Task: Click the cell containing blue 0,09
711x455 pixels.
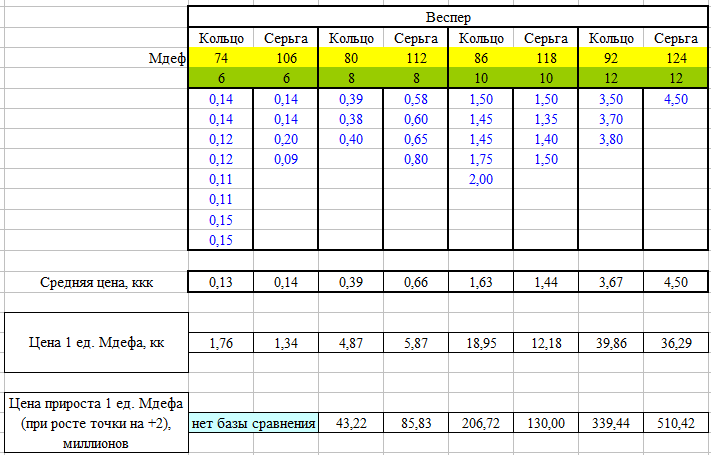Action: (285, 158)
